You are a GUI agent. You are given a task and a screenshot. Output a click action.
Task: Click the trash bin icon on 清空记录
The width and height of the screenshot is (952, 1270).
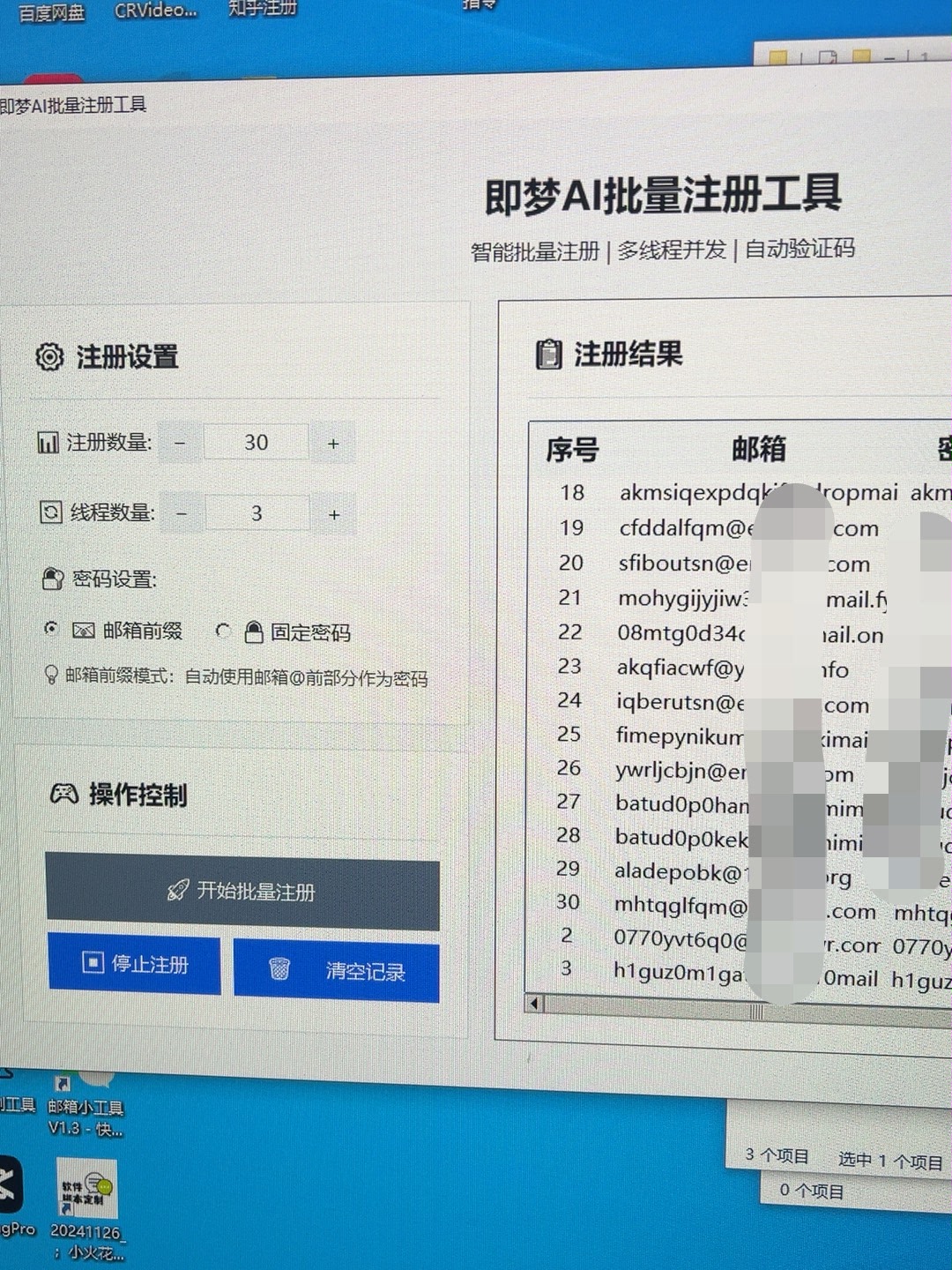pyautogui.click(x=279, y=968)
